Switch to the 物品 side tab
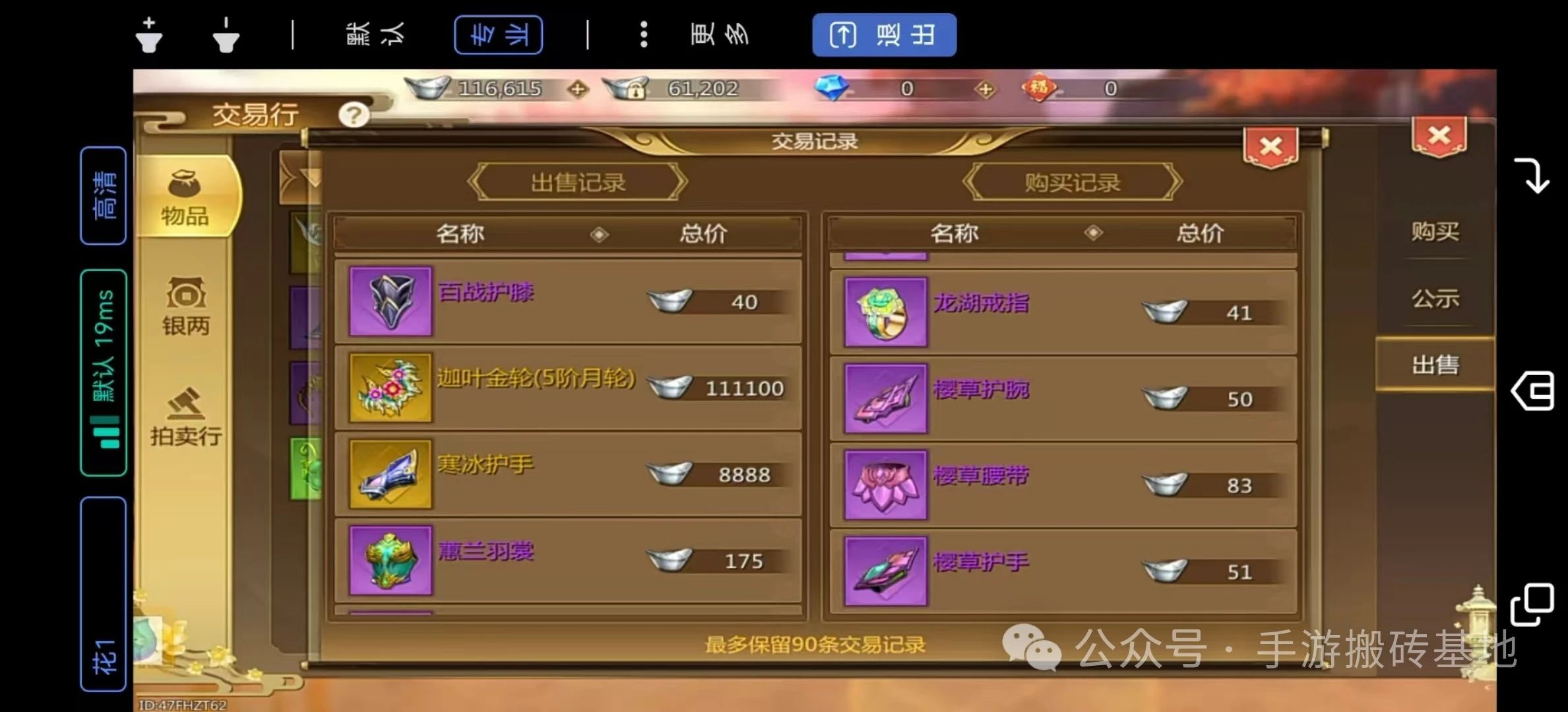 click(x=186, y=196)
